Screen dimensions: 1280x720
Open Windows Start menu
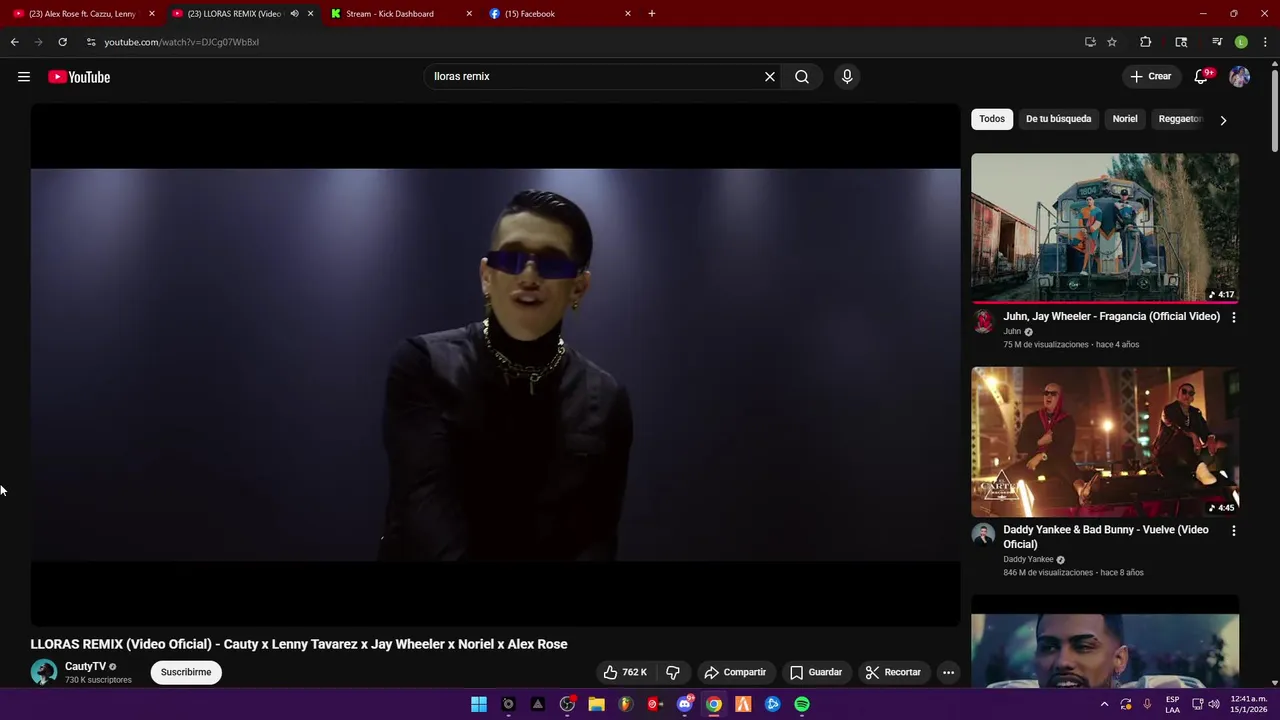pyautogui.click(x=479, y=704)
